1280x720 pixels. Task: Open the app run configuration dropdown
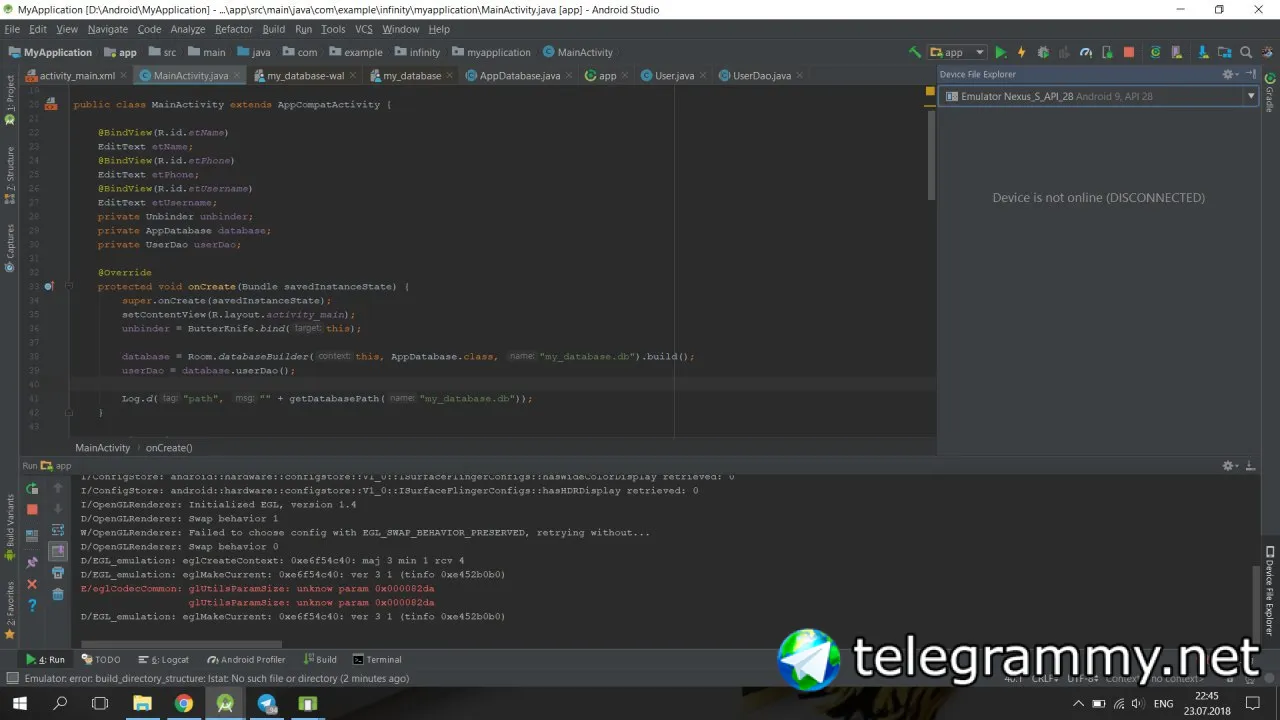[x=957, y=52]
